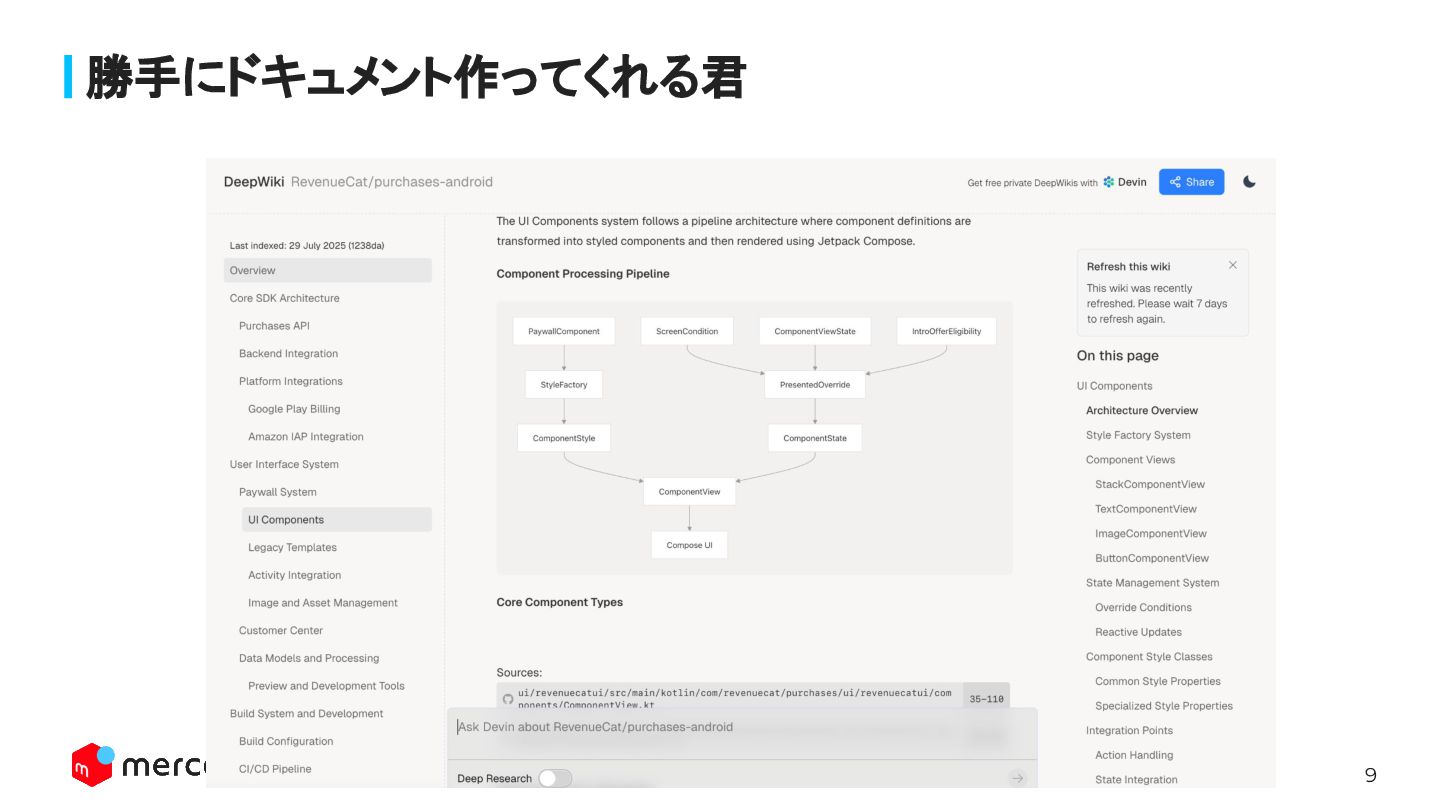Open Google Play Billing page
Viewport: 1440px width, 810px height.
point(294,409)
